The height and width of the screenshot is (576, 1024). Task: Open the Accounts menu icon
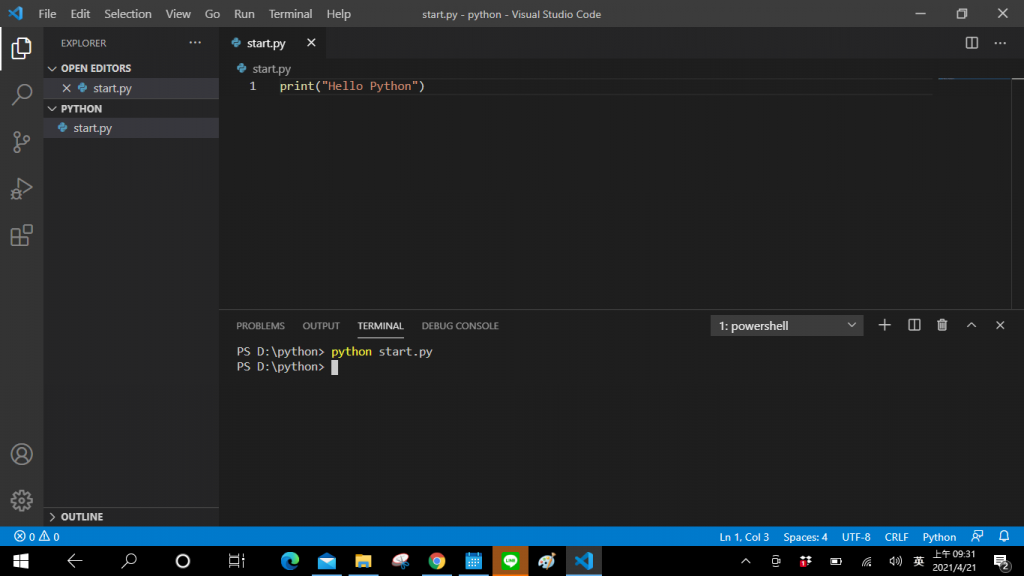[22, 455]
